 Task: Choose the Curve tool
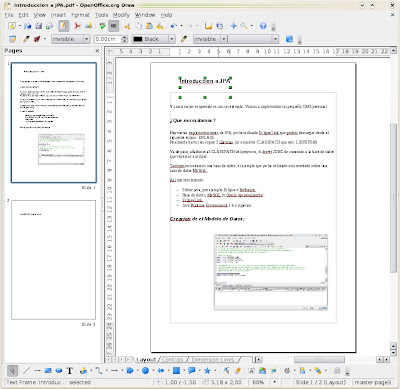tap(83, 370)
